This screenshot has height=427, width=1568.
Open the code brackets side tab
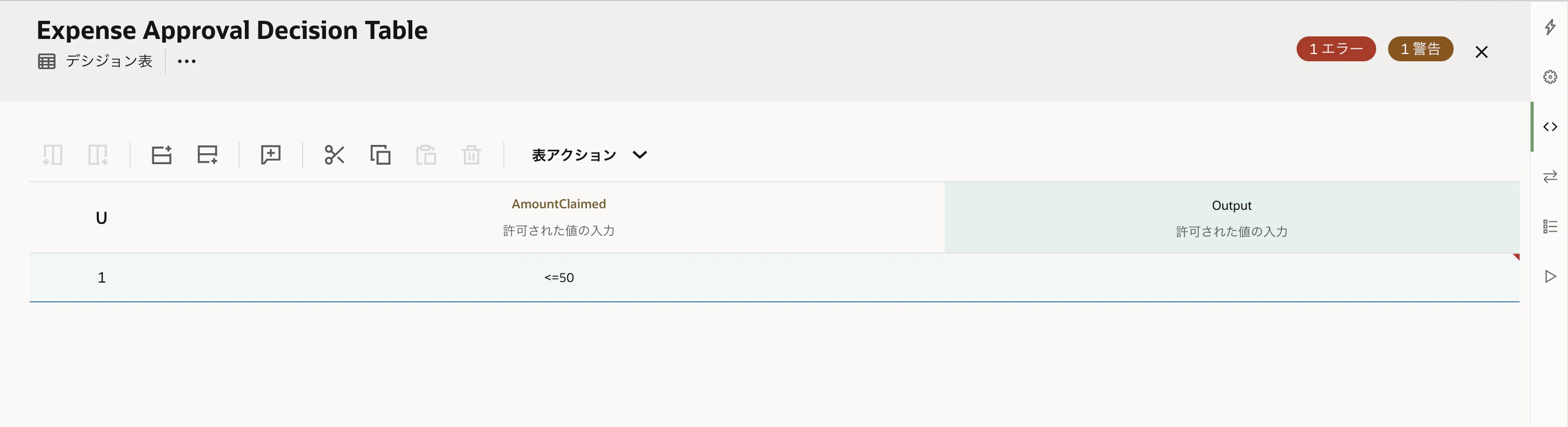coord(1550,127)
